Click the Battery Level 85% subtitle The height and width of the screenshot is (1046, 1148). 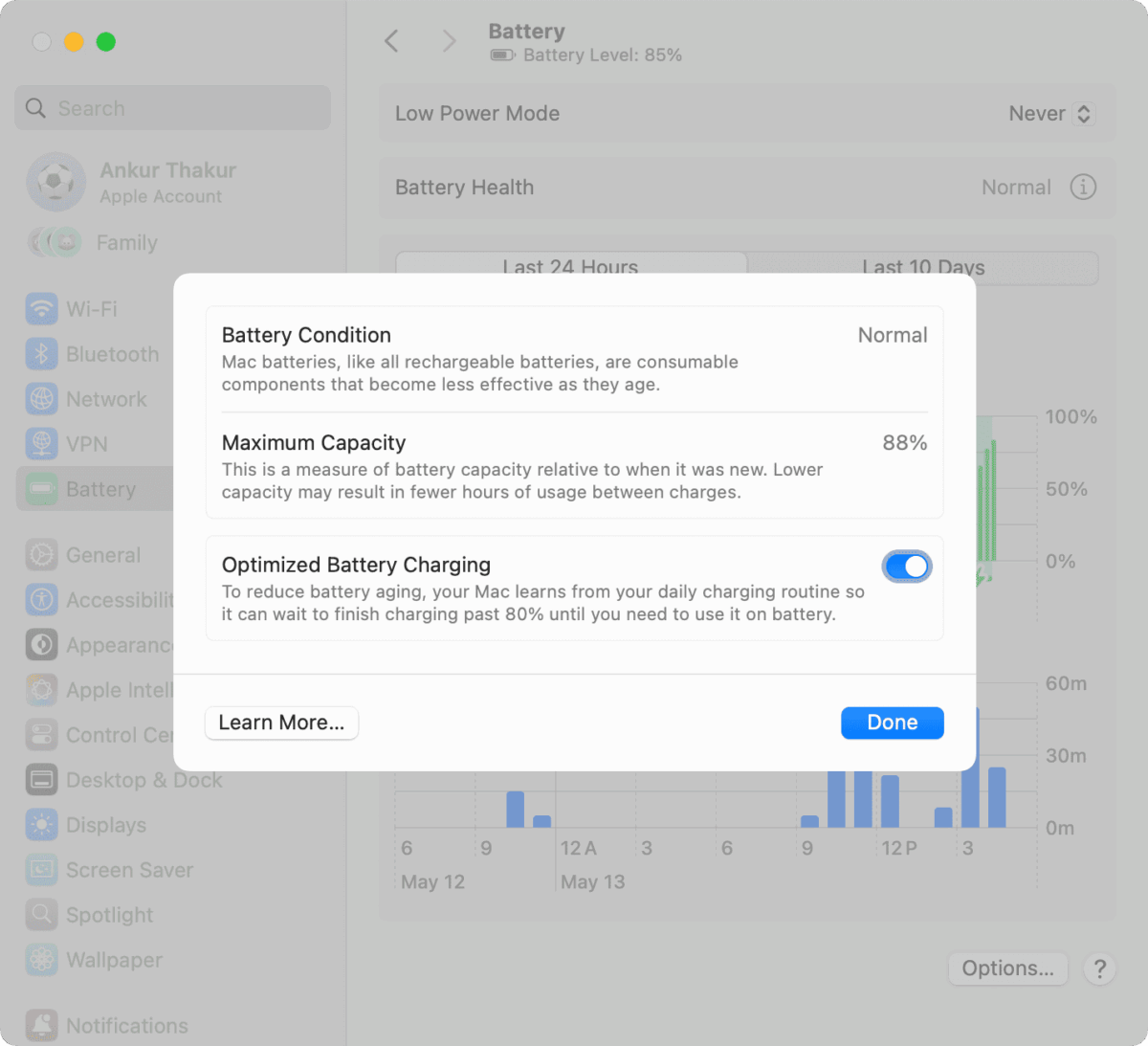603,56
